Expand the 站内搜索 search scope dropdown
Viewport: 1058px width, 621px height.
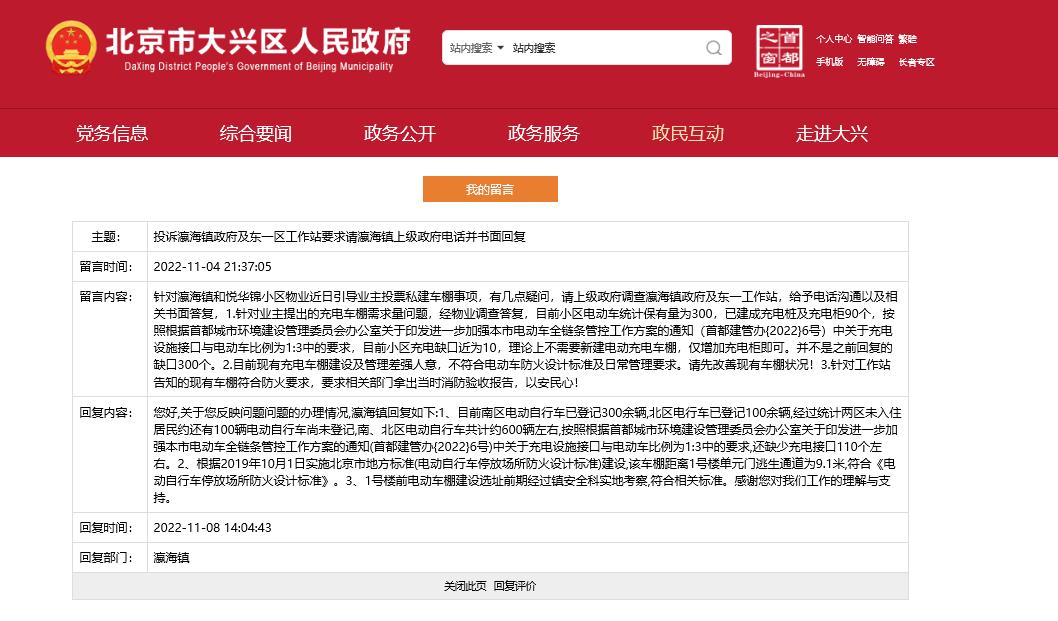click(x=476, y=48)
